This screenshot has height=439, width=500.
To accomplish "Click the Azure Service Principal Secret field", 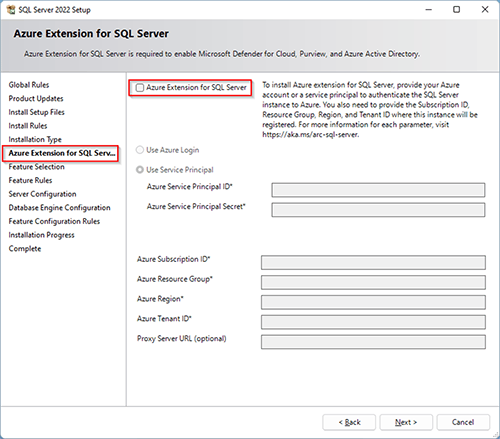I will click(378, 210).
